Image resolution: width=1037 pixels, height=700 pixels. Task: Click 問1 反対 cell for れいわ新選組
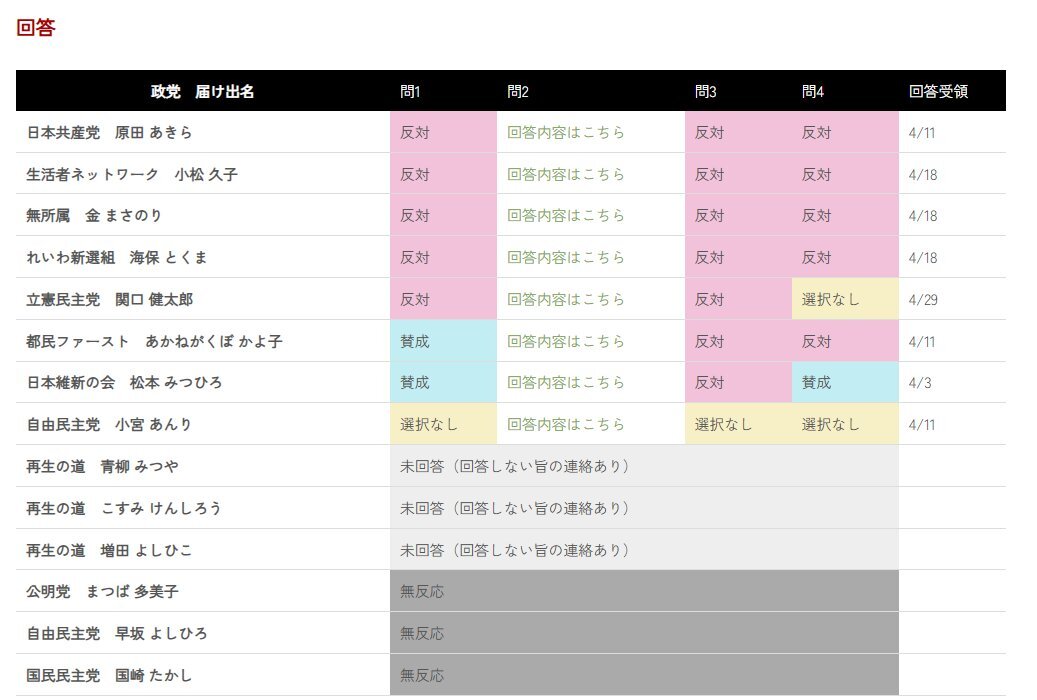[x=443, y=257]
